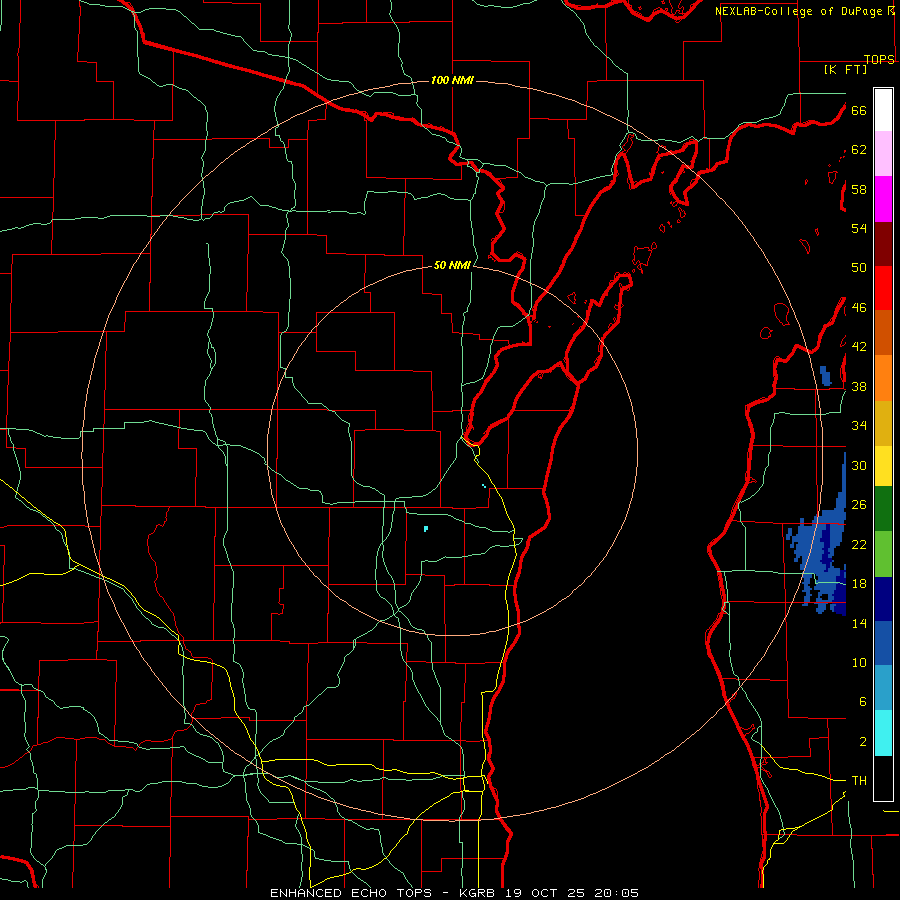The height and width of the screenshot is (900, 900).
Task: Click the "18" legend value
Action: click(859, 584)
